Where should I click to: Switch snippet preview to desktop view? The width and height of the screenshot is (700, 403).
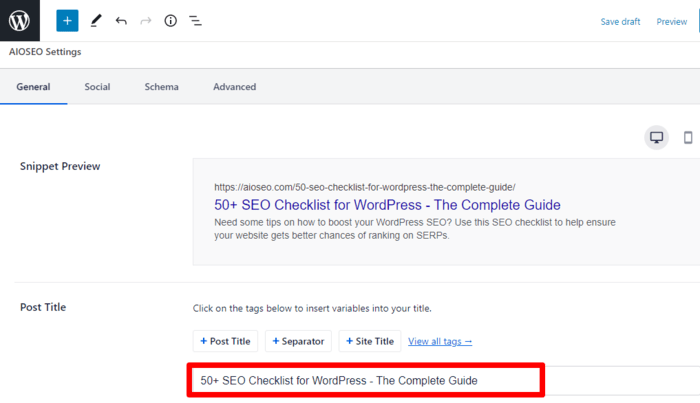656,137
